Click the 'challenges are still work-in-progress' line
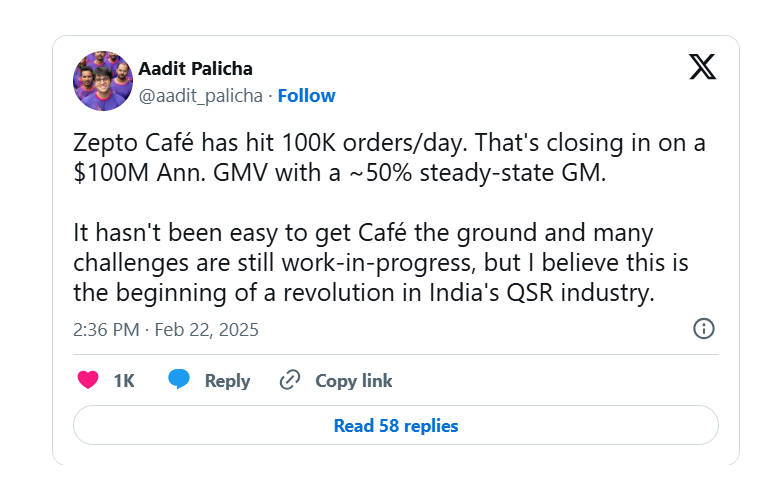771x477 pixels. 381,263
